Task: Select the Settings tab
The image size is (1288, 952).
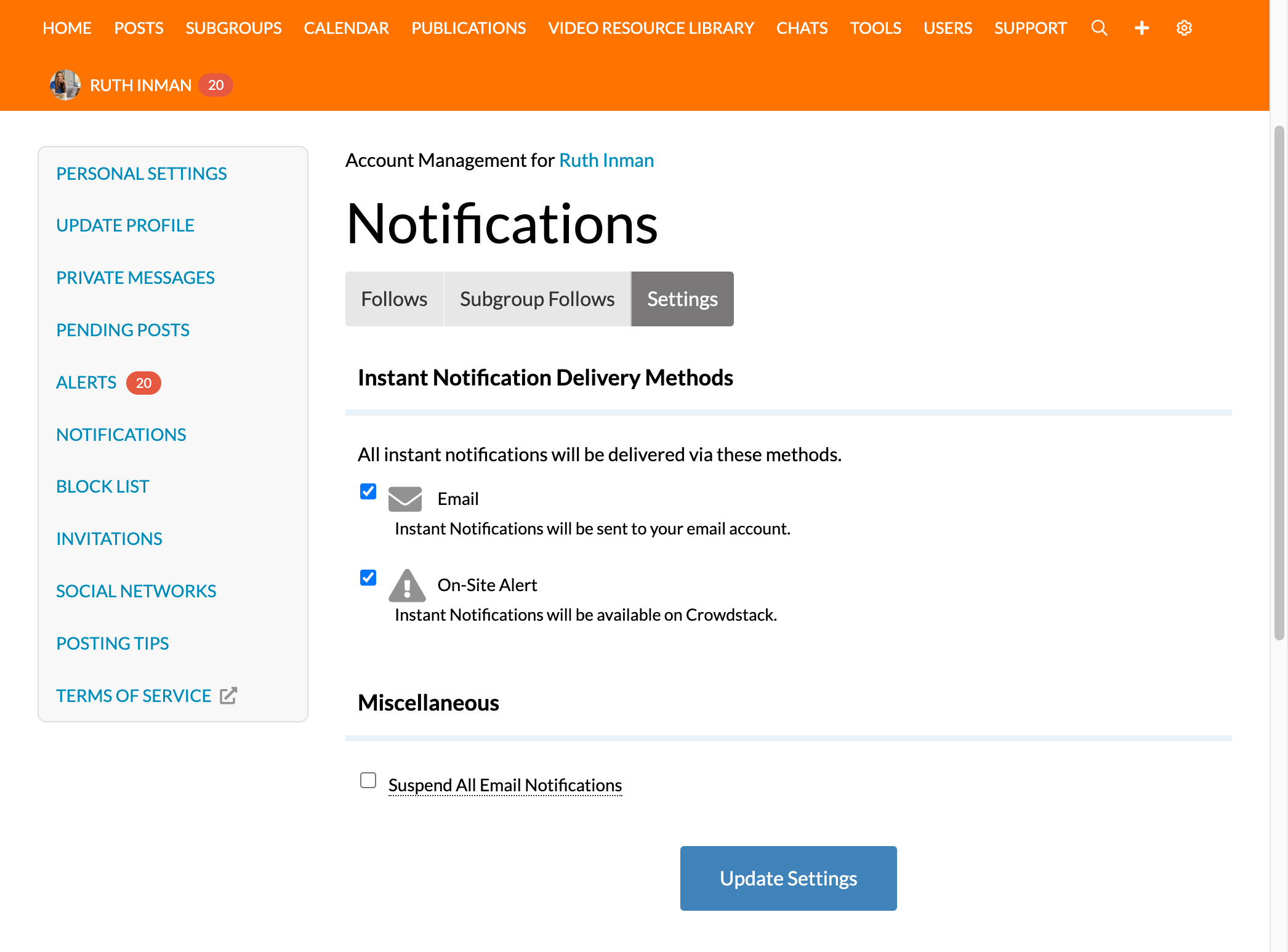Action: [682, 299]
